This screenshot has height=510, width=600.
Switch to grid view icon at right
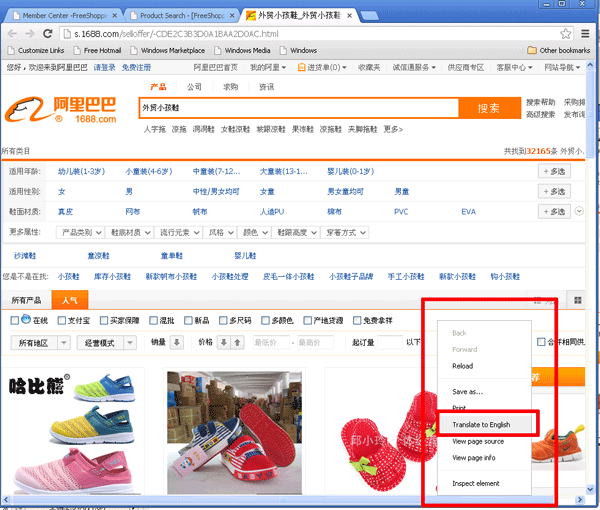578,300
